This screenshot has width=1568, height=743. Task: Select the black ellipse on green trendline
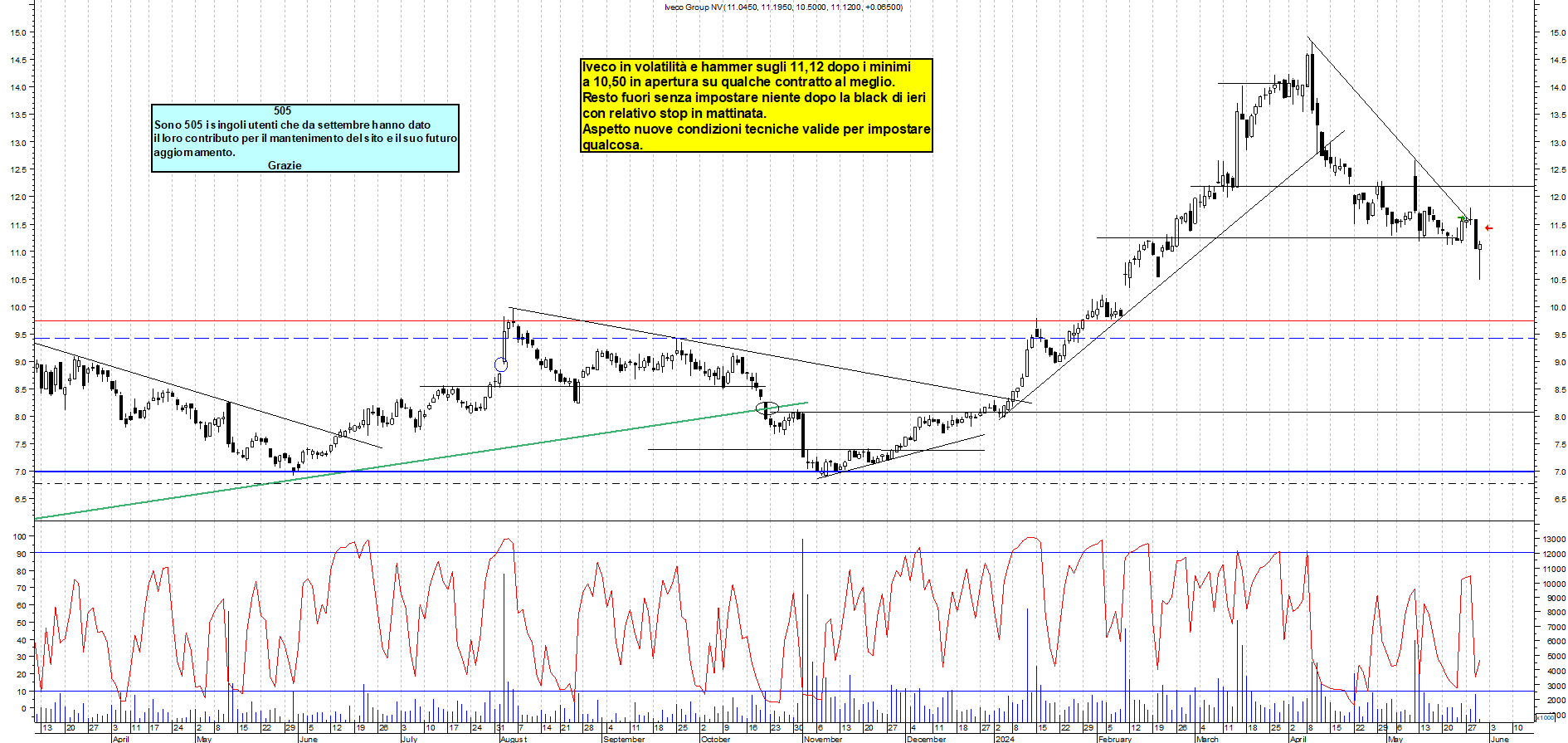[767, 408]
